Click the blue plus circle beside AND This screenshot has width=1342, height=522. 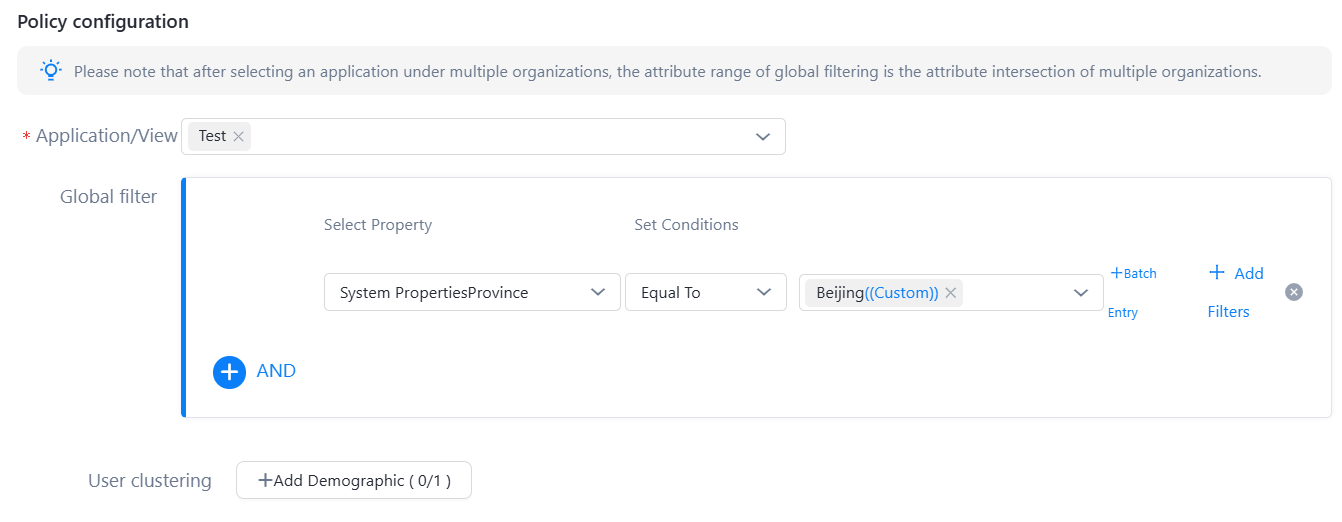[229, 372]
